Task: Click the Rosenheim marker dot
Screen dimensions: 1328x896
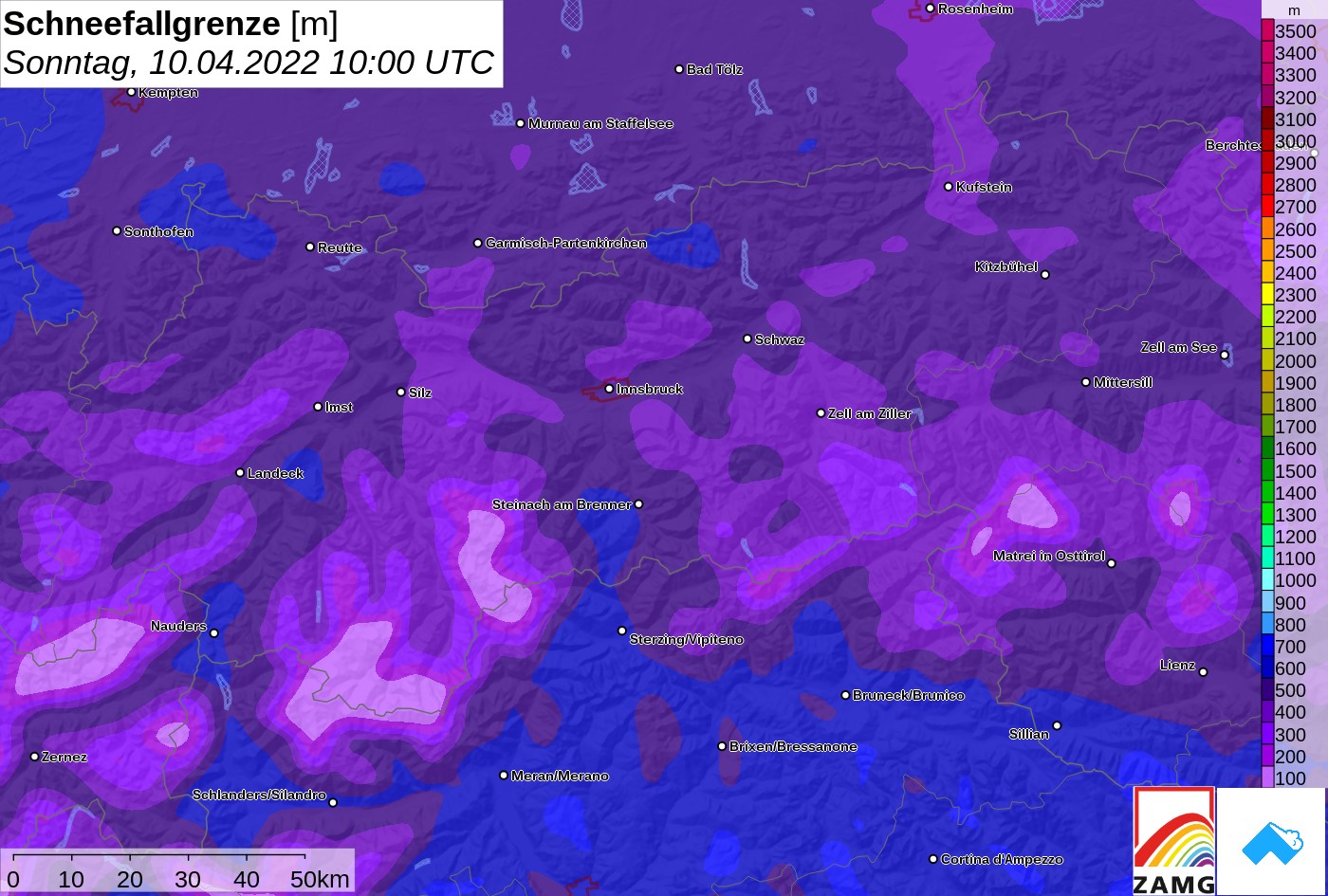Action: pyautogui.click(x=930, y=9)
